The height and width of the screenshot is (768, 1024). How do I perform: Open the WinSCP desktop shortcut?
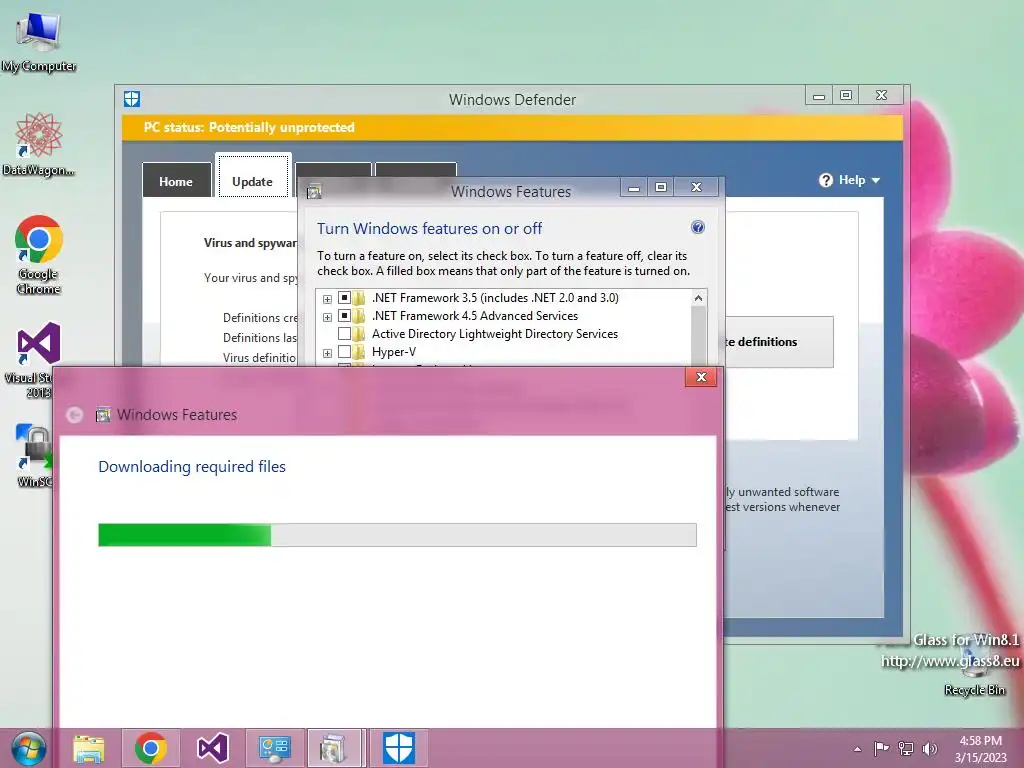[34, 455]
